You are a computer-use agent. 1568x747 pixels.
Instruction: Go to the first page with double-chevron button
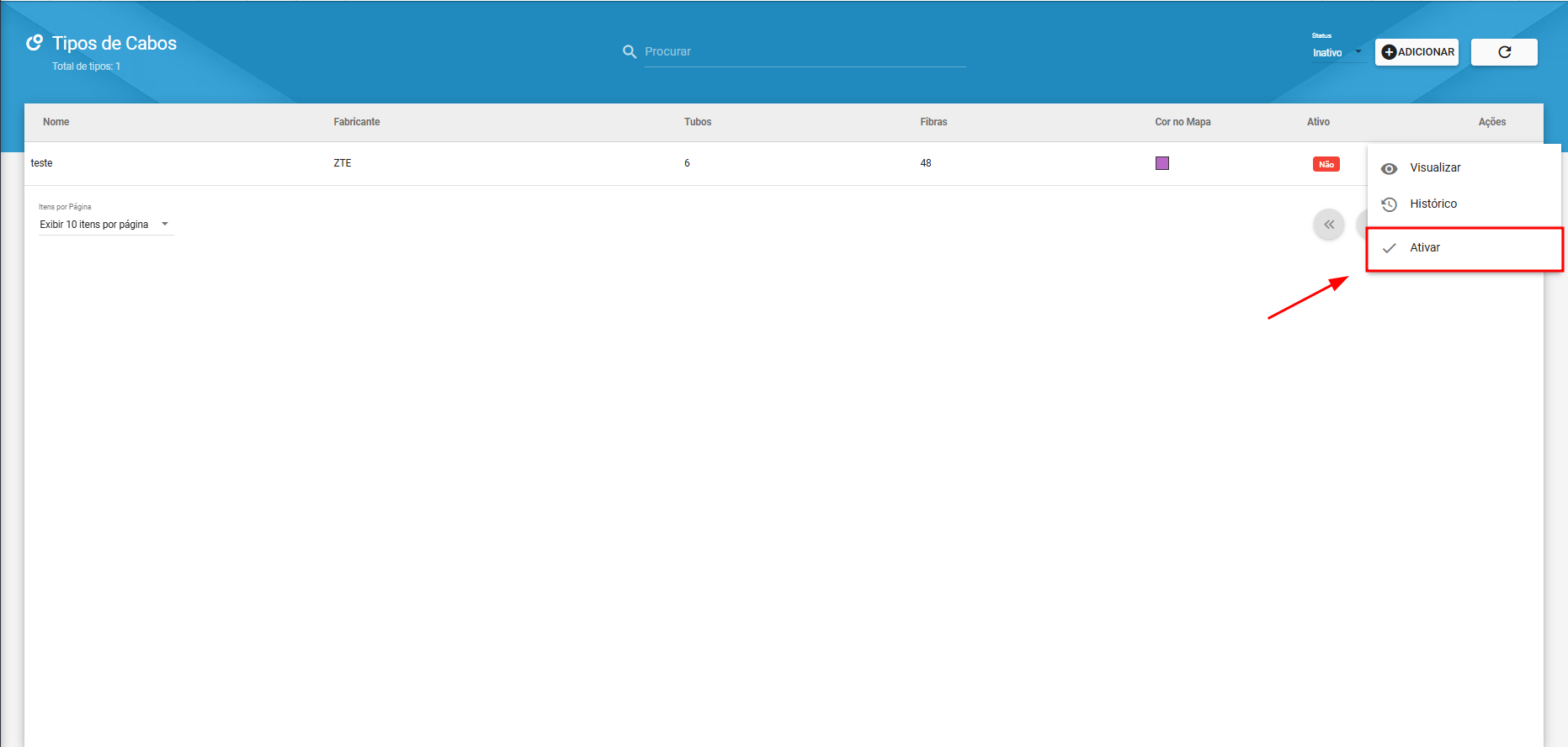pos(1329,225)
